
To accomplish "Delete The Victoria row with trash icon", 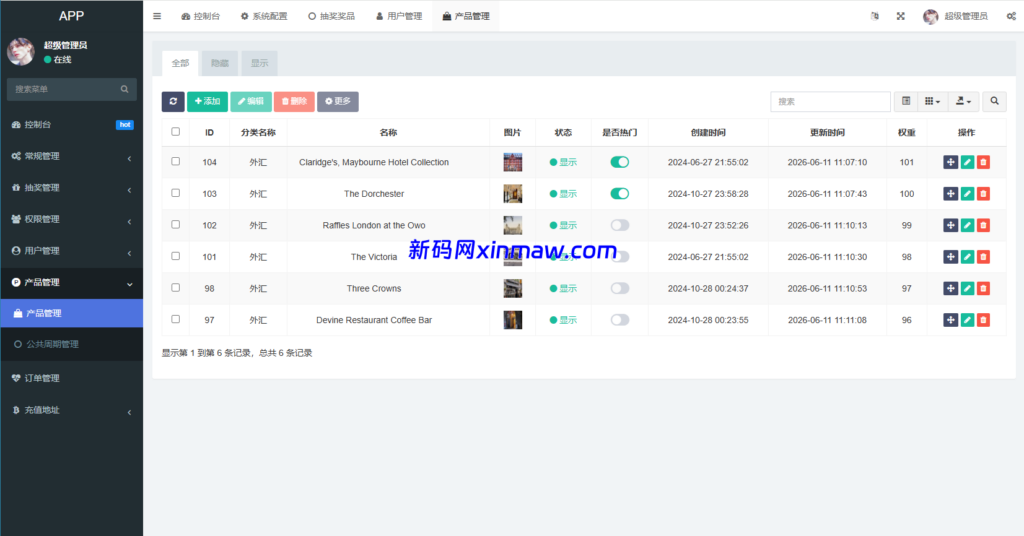I will pyautogui.click(x=983, y=257).
